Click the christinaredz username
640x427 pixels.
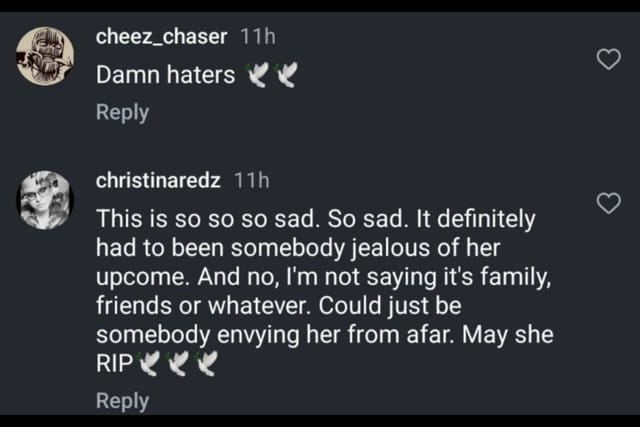[x=158, y=181]
